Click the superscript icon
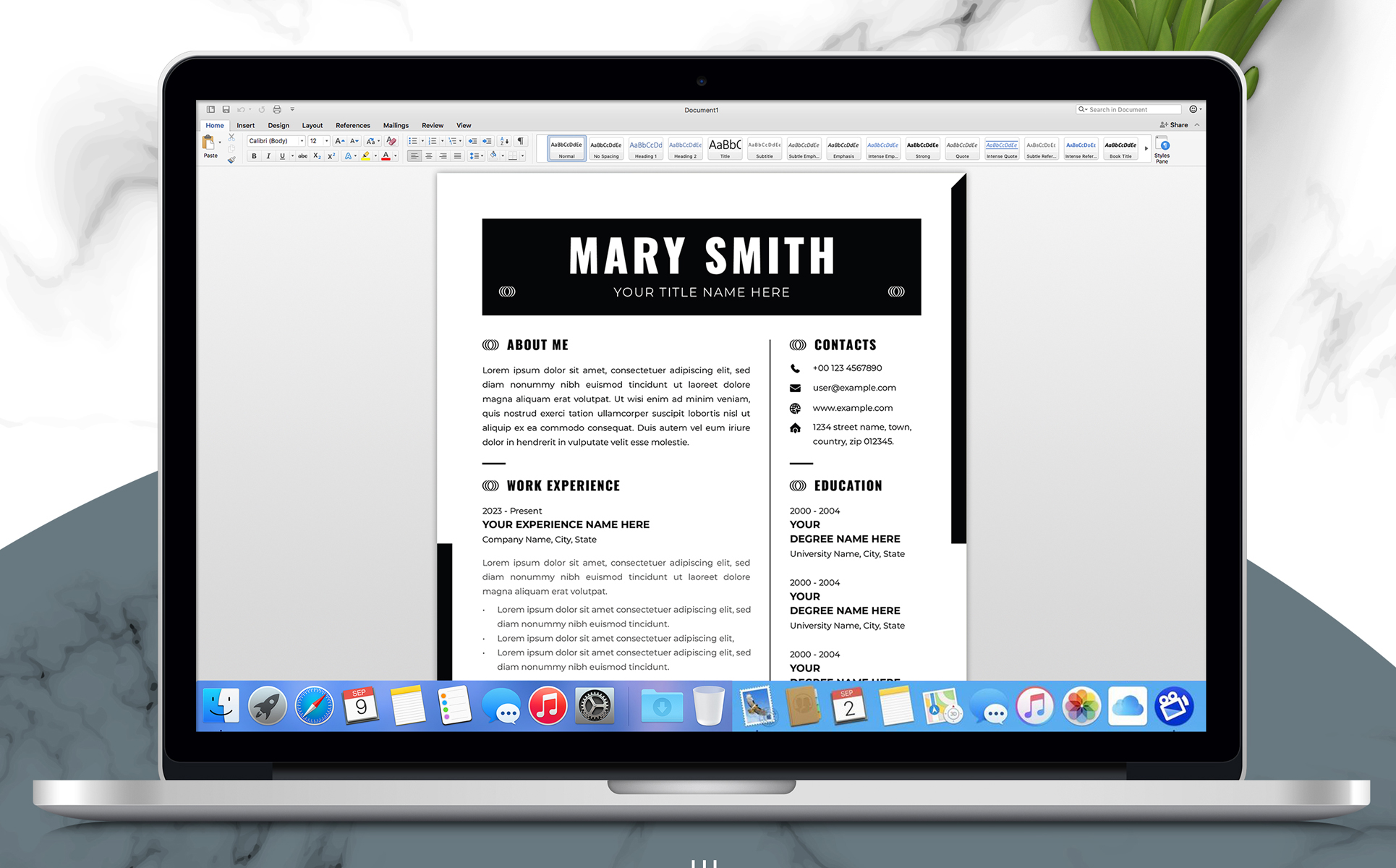The image size is (1396, 868). pos(331,156)
